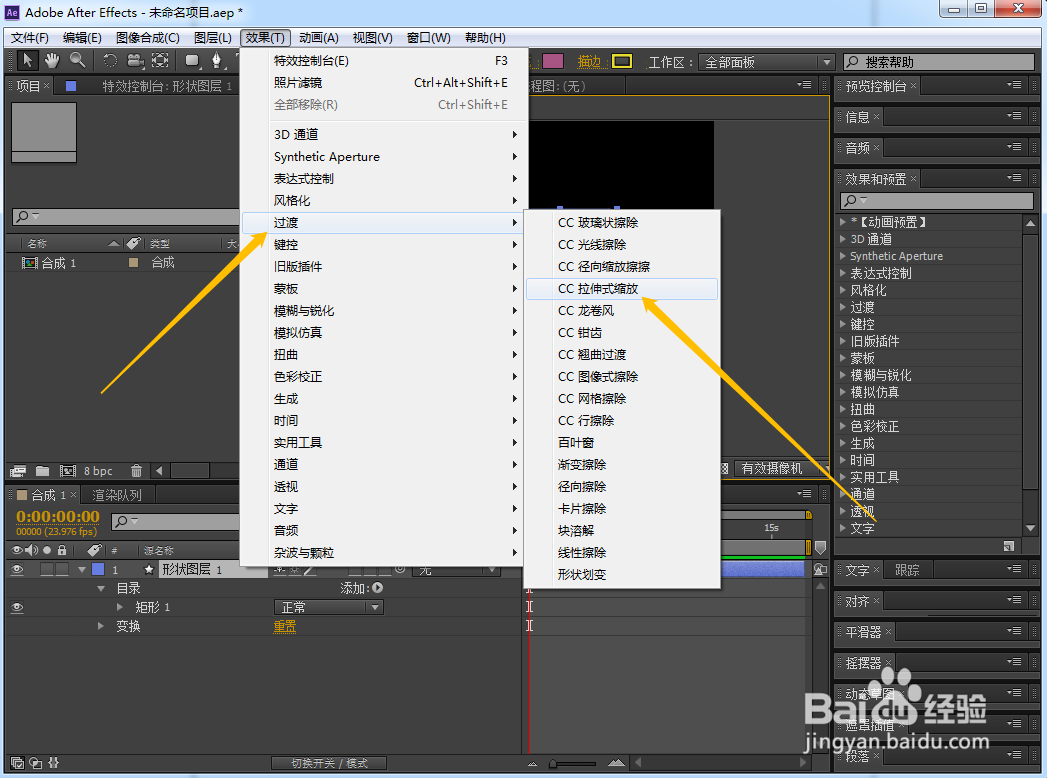Image resolution: width=1047 pixels, height=778 pixels.
Task: Collapse the 目录 contents group
Action: click(x=101, y=588)
